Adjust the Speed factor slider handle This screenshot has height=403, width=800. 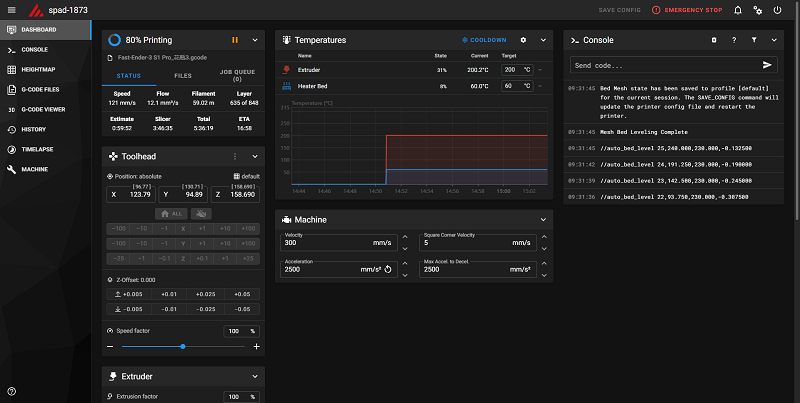click(x=183, y=346)
